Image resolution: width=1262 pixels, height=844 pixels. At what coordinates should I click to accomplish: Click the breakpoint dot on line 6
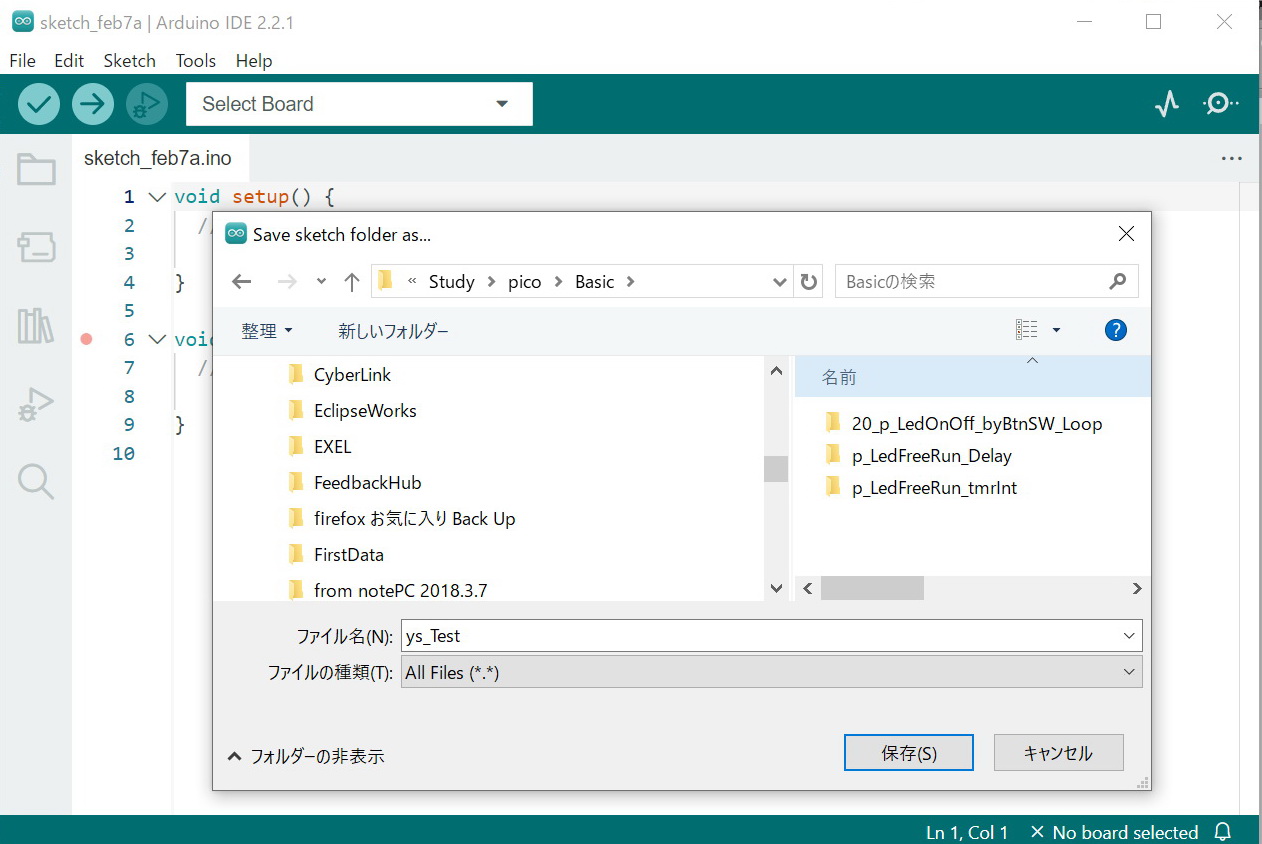tap(86, 339)
